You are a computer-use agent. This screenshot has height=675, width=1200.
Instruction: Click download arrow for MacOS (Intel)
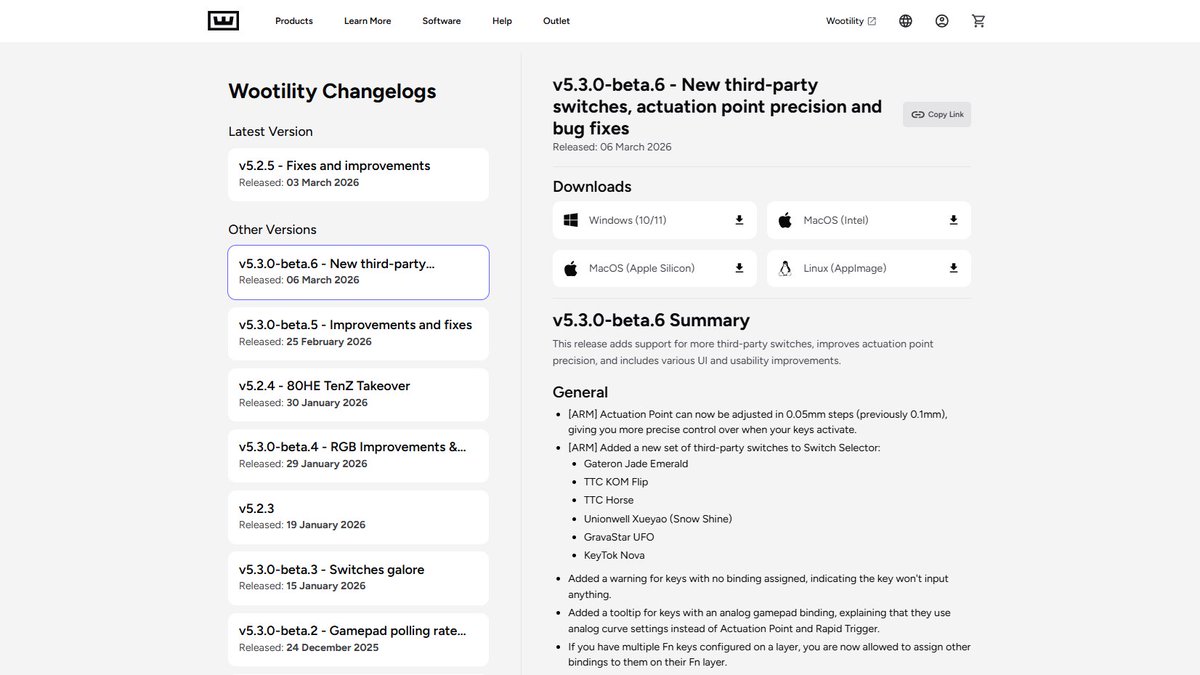click(953, 220)
